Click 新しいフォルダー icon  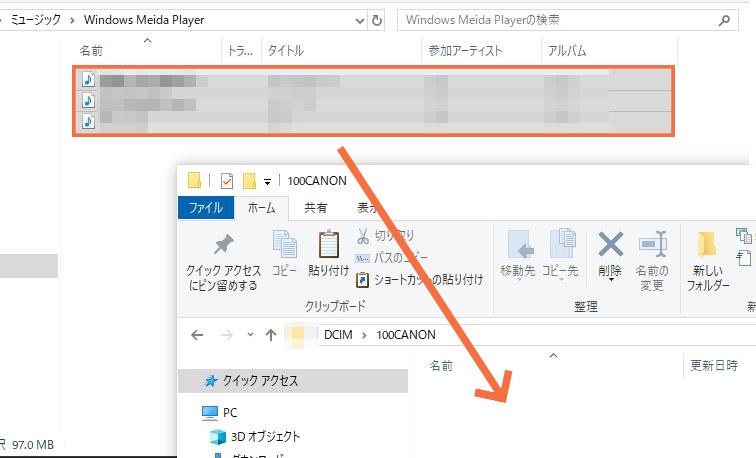[x=707, y=245]
